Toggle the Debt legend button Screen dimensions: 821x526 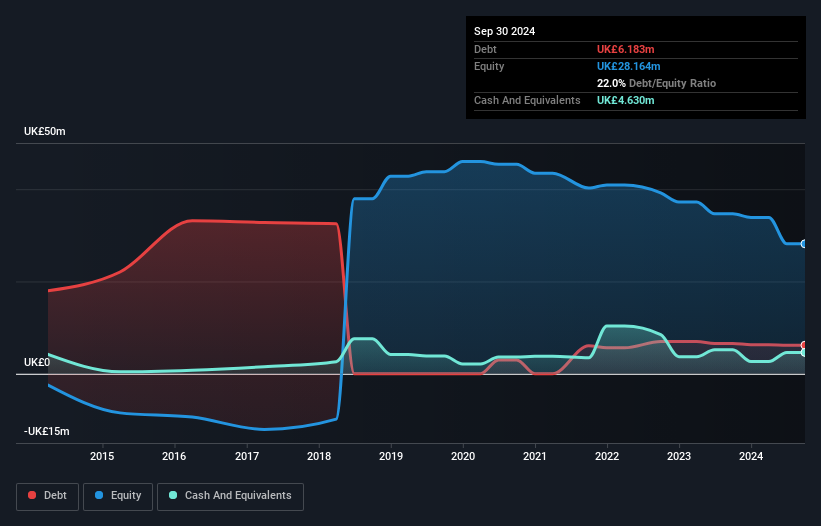[48, 496]
